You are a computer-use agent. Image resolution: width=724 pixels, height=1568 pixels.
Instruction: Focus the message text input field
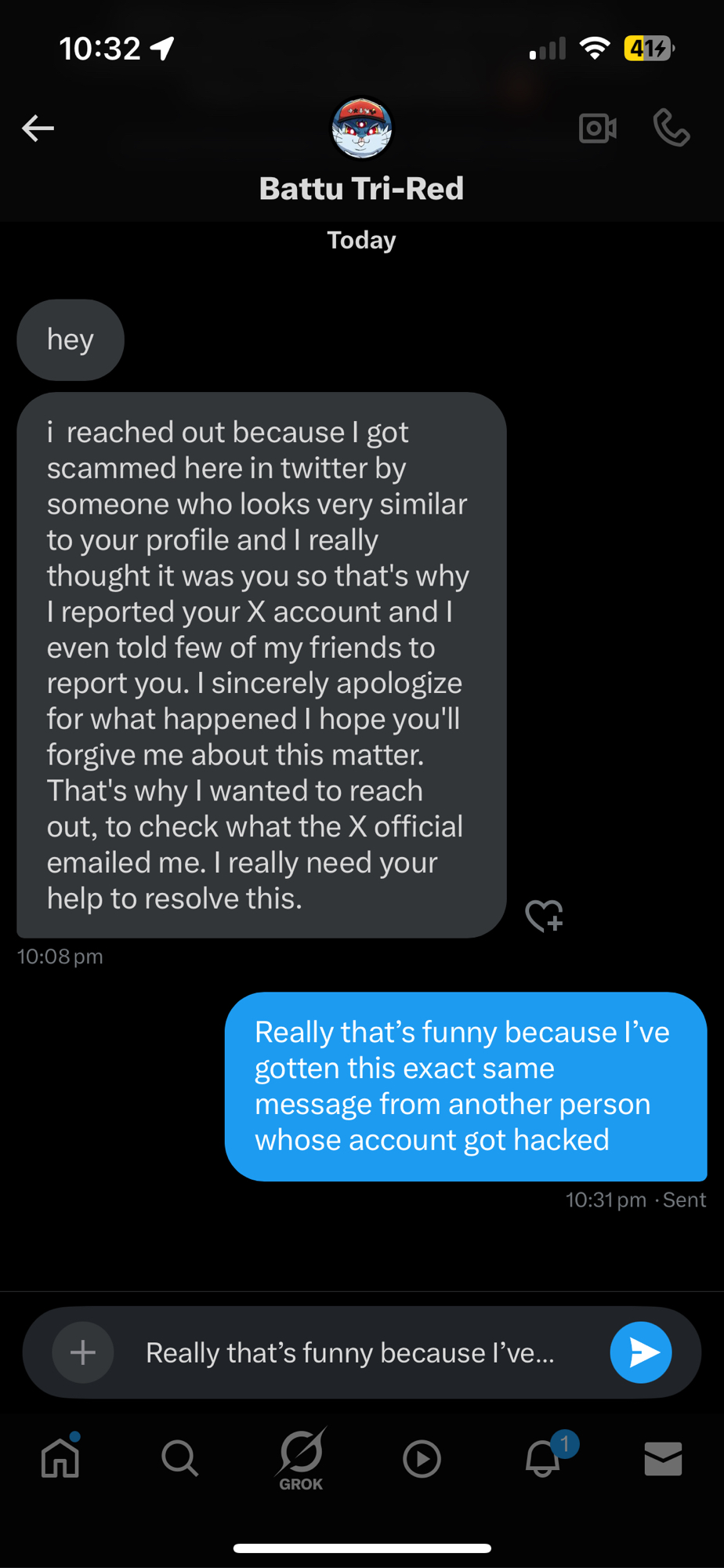[x=360, y=1352]
